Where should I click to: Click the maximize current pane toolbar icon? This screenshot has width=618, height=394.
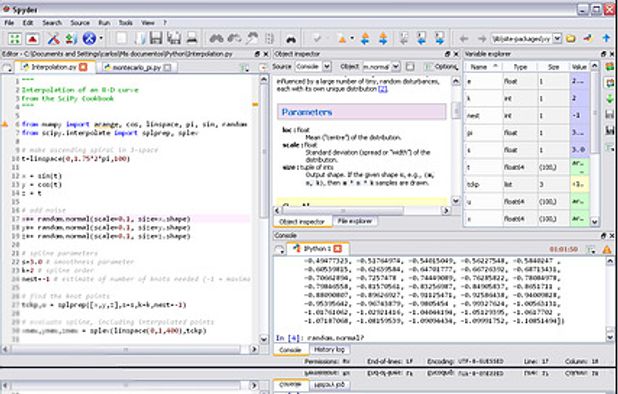[15, 38]
